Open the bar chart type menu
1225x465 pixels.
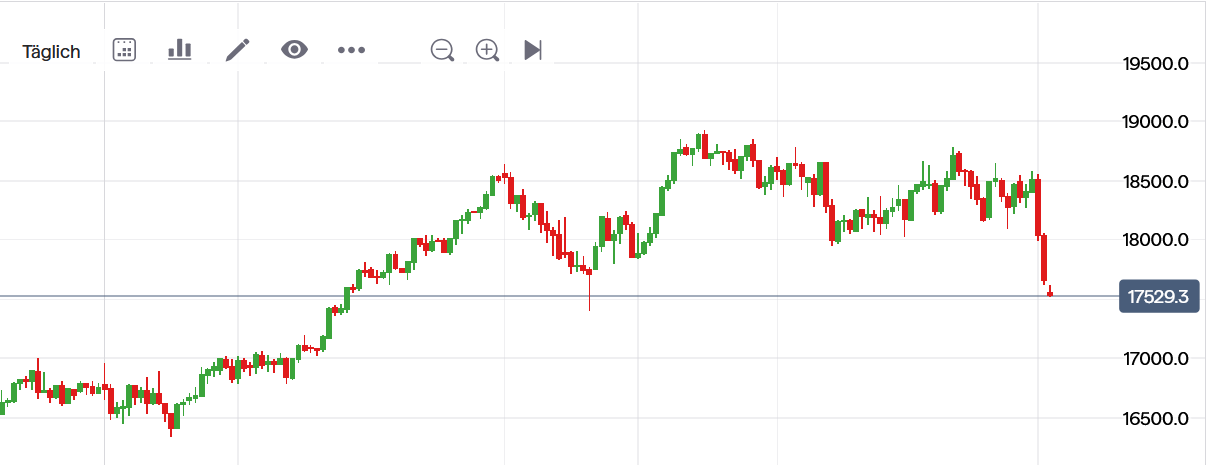coord(179,50)
